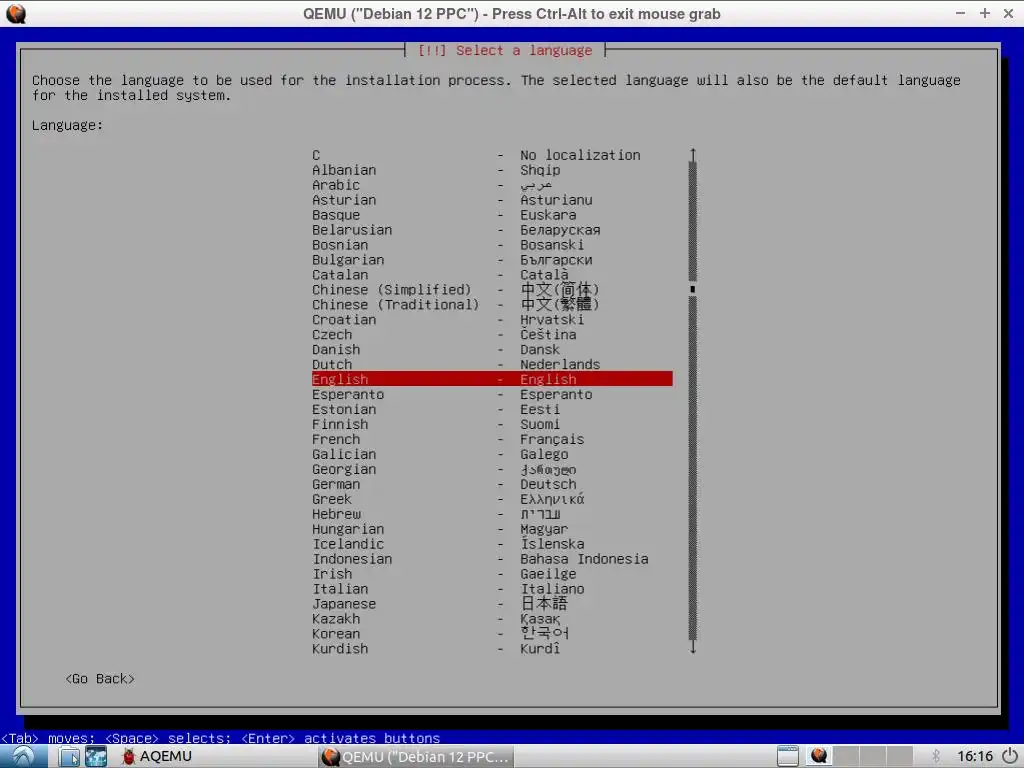
Task: Select C - No localization
Action: click(492, 155)
